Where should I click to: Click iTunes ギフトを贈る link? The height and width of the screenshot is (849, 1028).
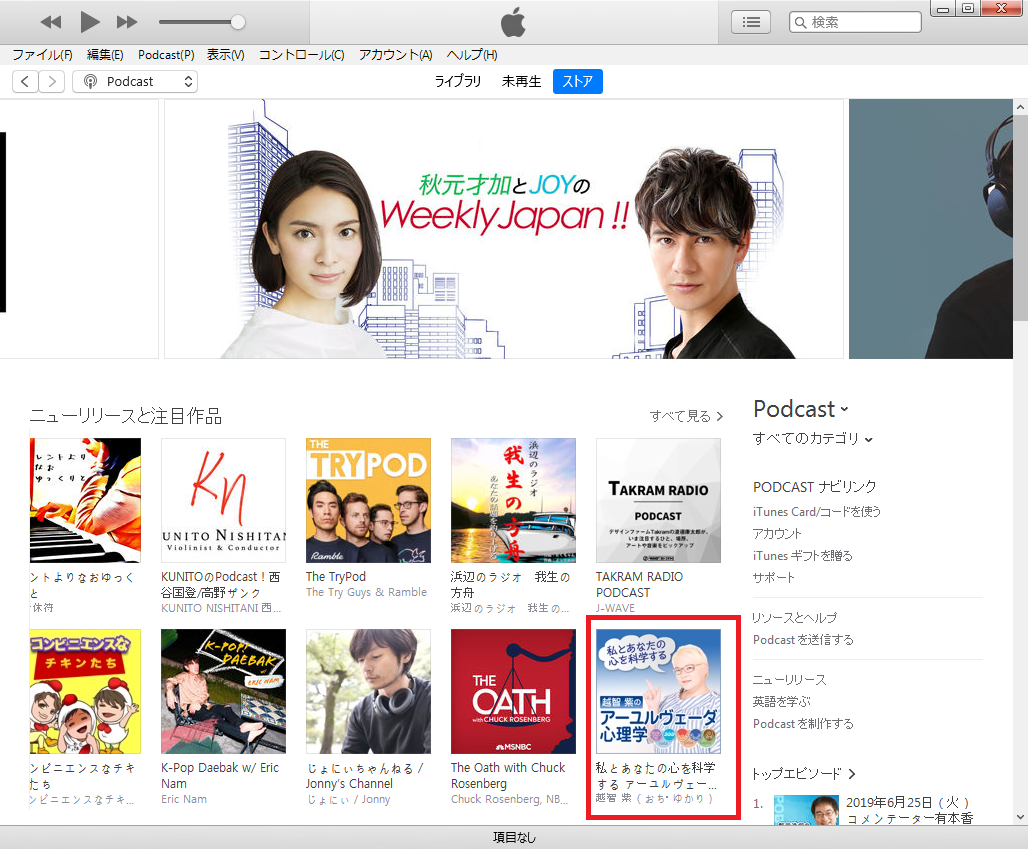[803, 555]
